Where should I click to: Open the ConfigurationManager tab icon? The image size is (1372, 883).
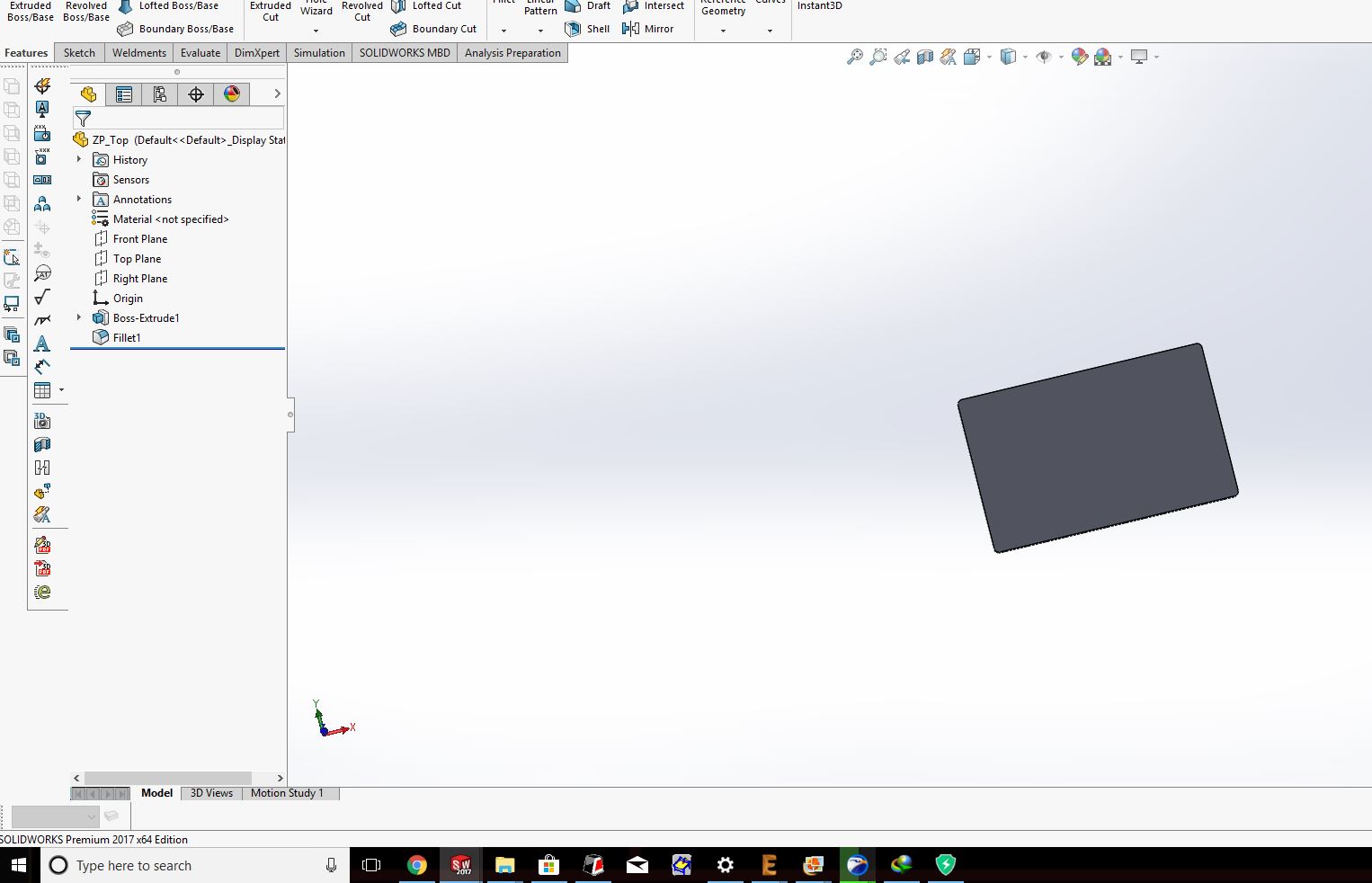(160, 94)
